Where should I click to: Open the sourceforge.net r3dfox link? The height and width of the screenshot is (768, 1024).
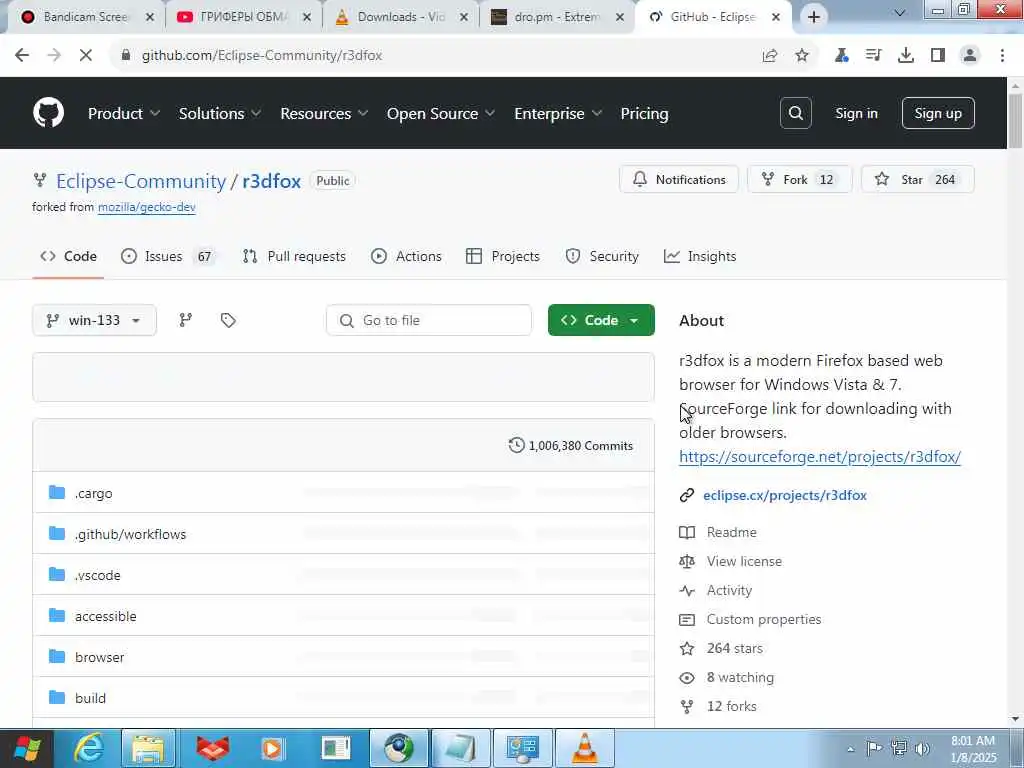pyautogui.click(x=820, y=456)
